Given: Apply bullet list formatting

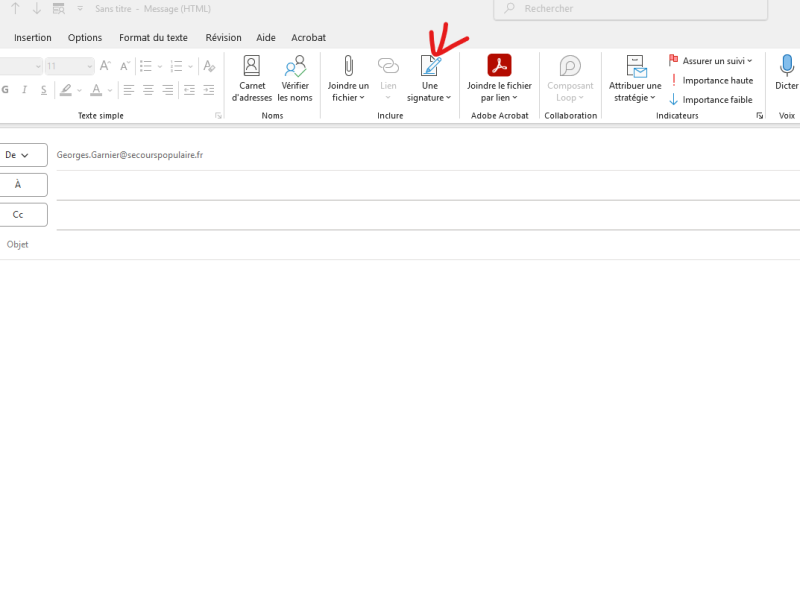Looking at the screenshot, I should coord(146,66).
